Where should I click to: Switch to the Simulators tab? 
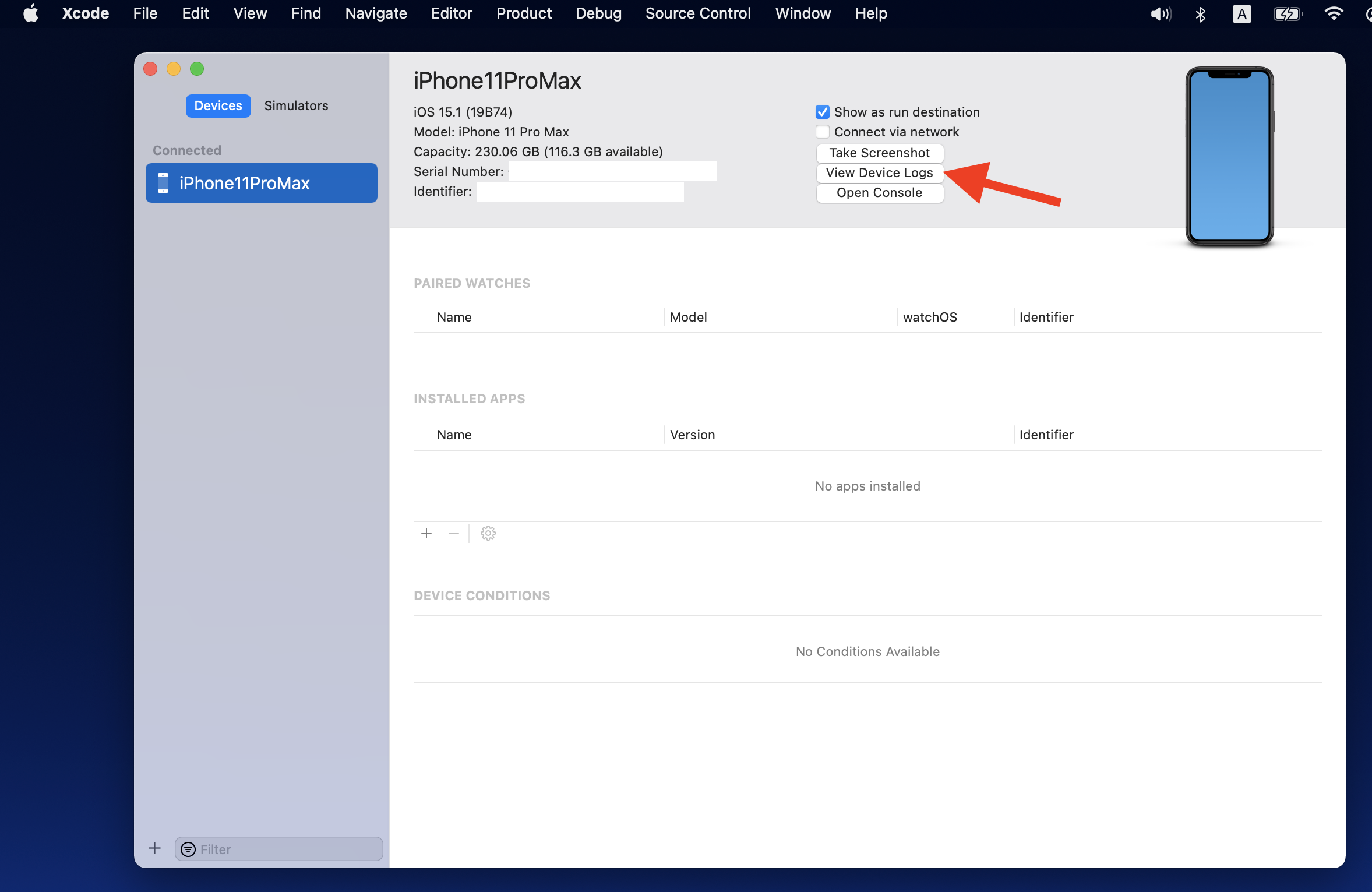click(296, 105)
